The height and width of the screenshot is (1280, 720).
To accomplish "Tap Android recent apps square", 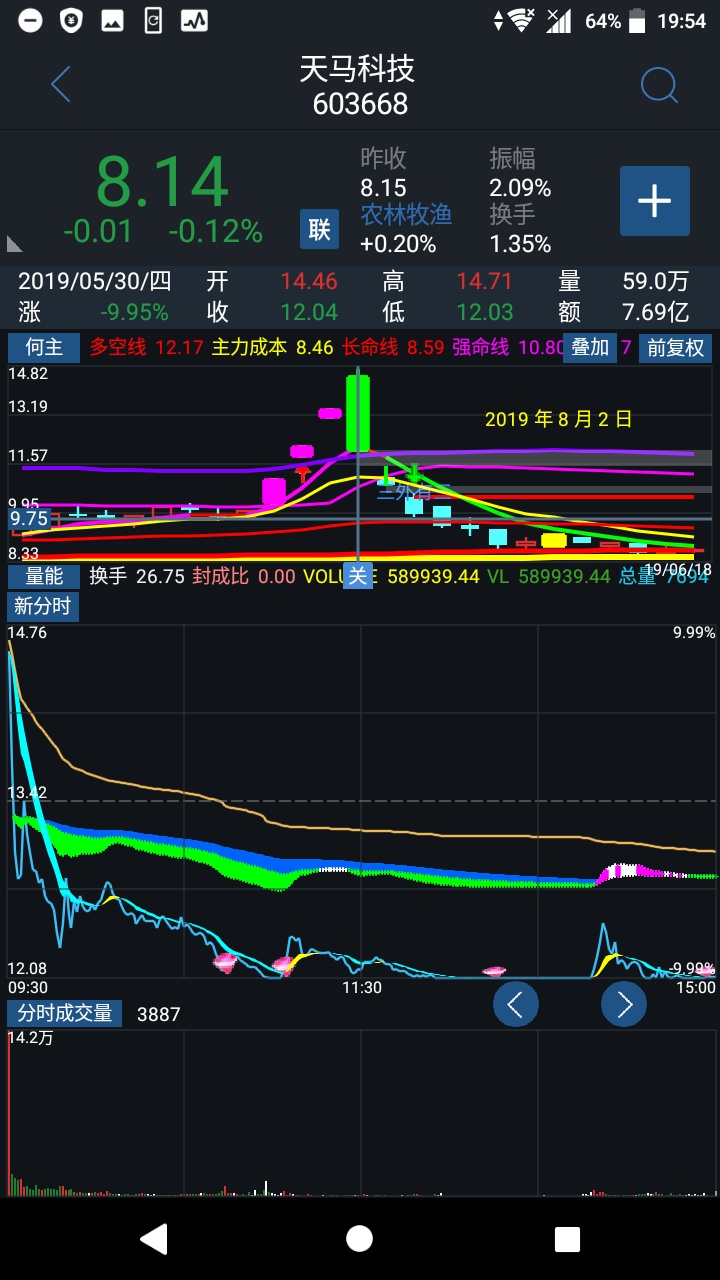I will point(567,1239).
